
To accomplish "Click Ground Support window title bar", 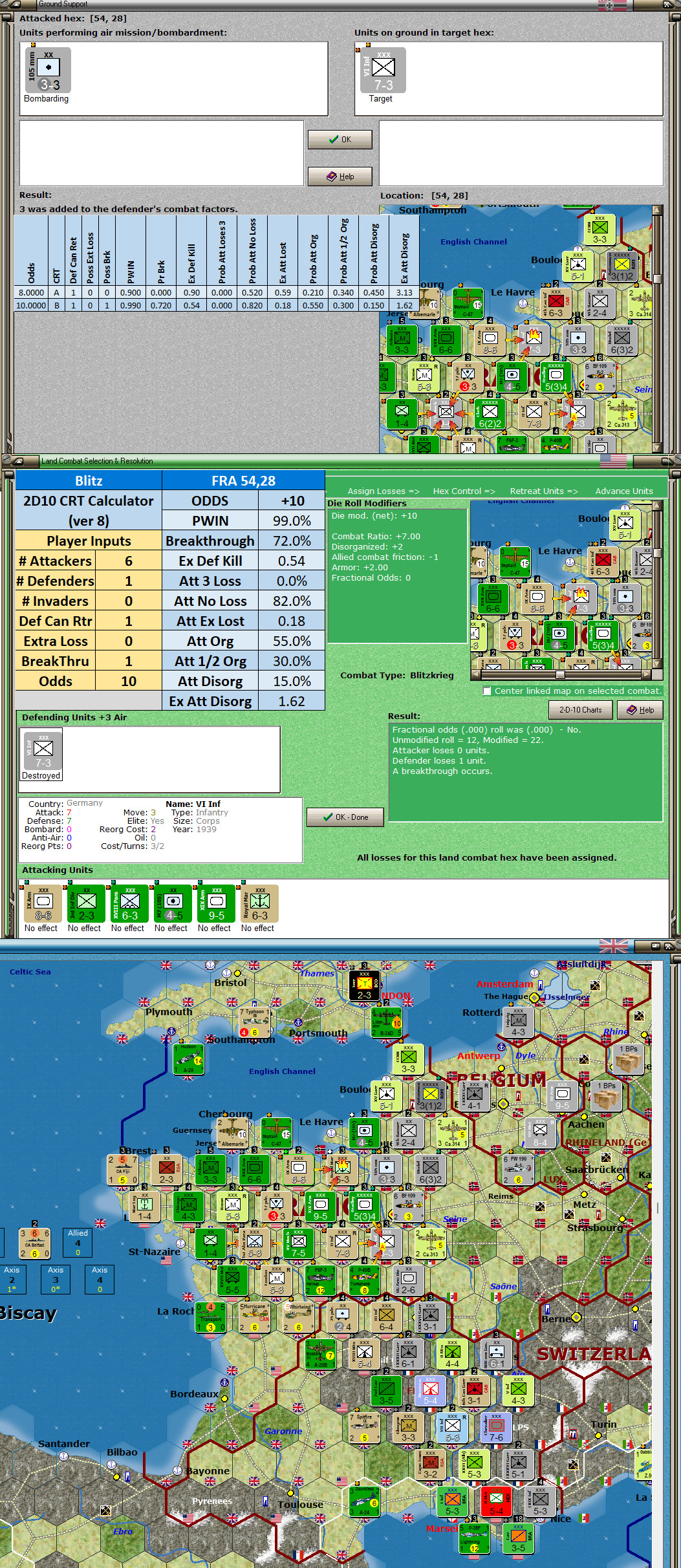I will [x=340, y=5].
